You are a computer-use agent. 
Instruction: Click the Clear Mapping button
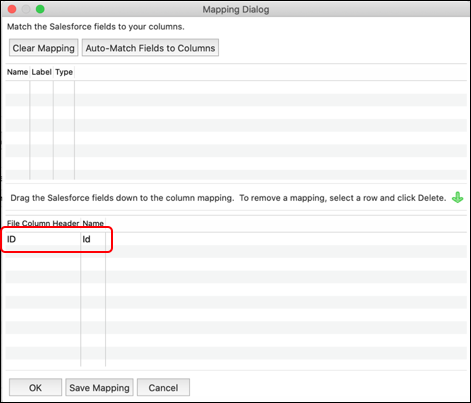(43, 48)
